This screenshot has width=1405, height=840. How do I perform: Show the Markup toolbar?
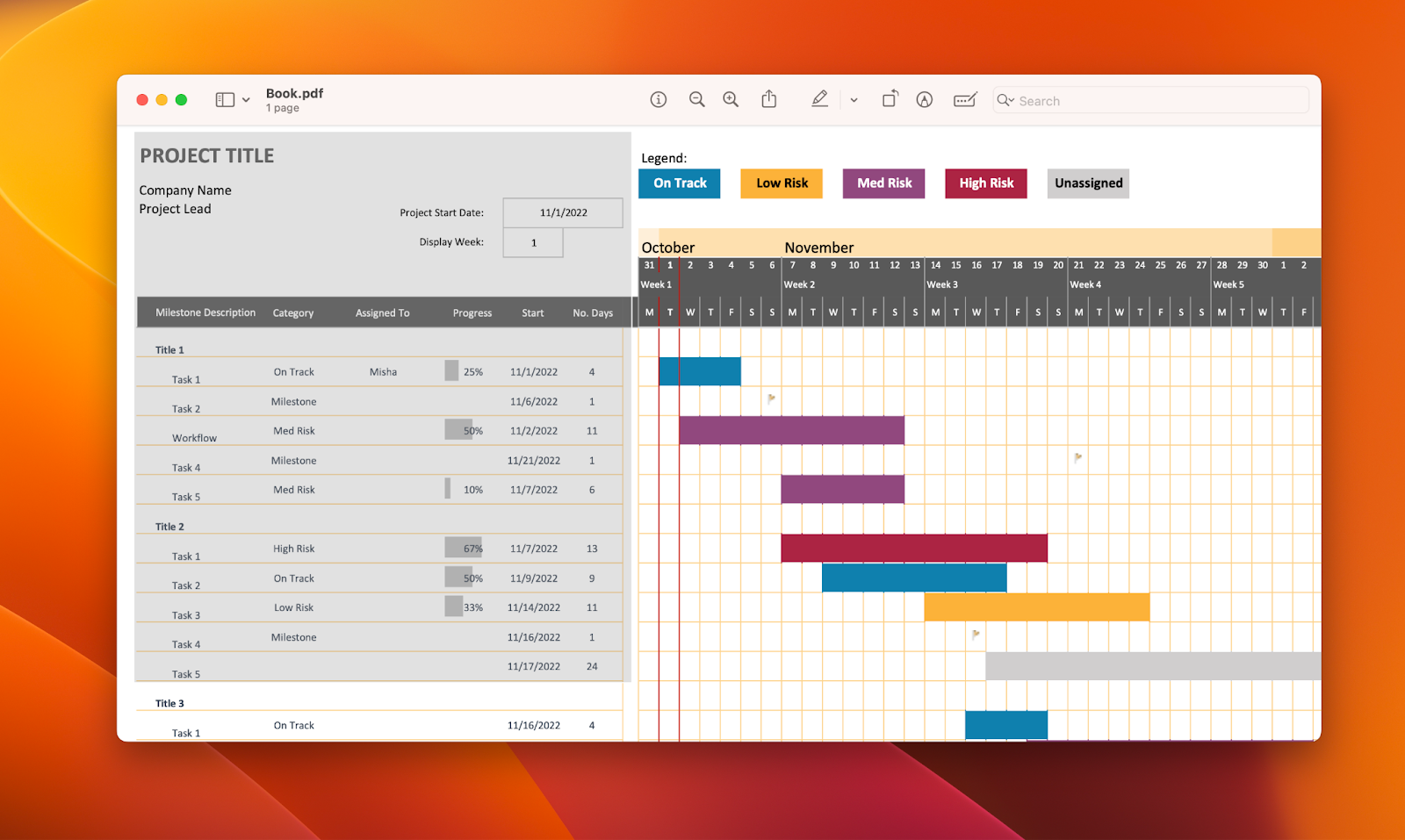(x=924, y=99)
